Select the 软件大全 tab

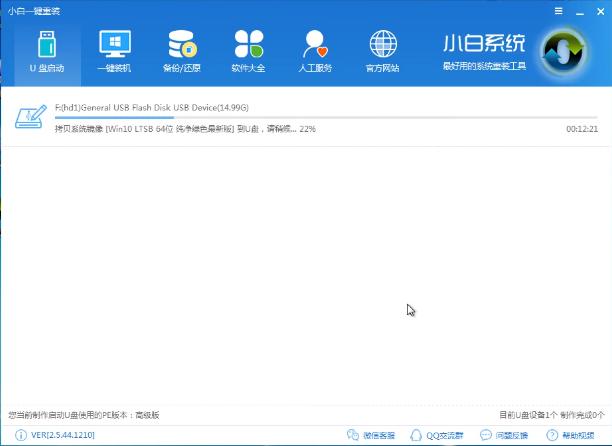coord(249,53)
